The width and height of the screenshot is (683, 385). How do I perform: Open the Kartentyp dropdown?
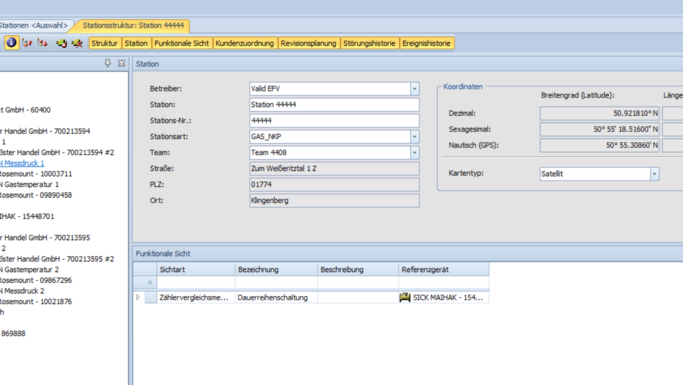point(654,174)
